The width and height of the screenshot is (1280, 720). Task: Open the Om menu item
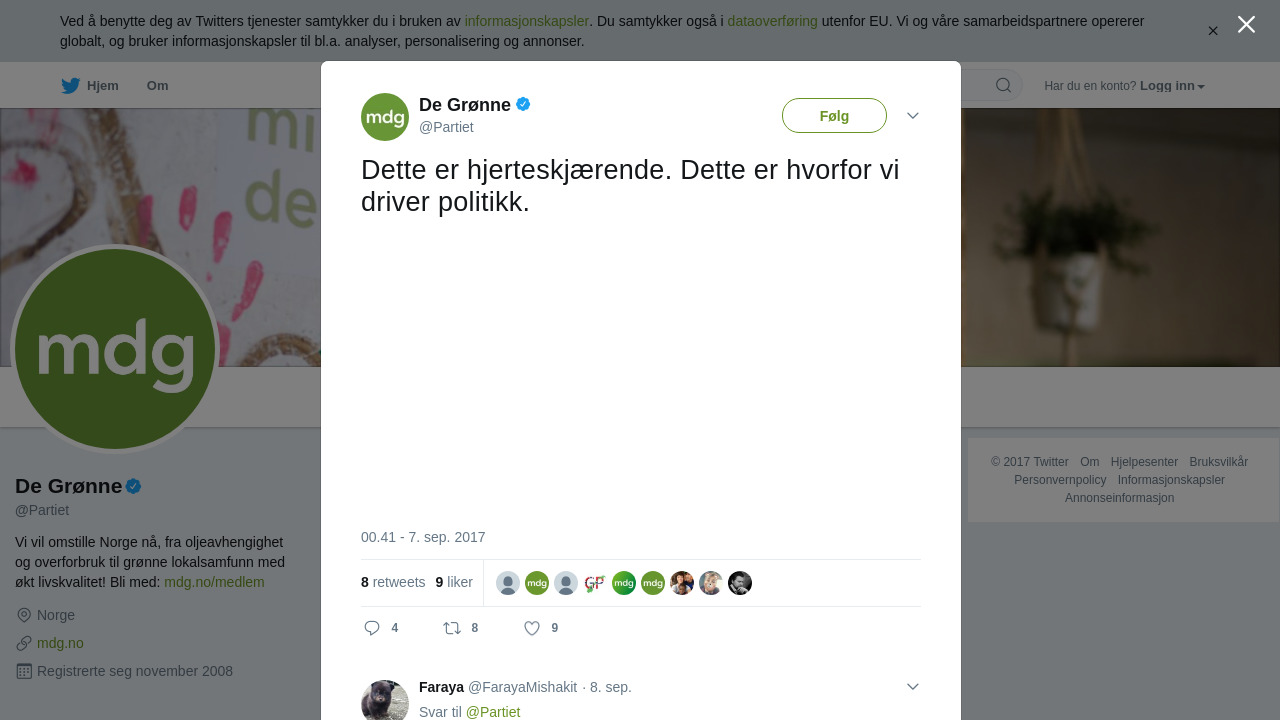point(157,86)
